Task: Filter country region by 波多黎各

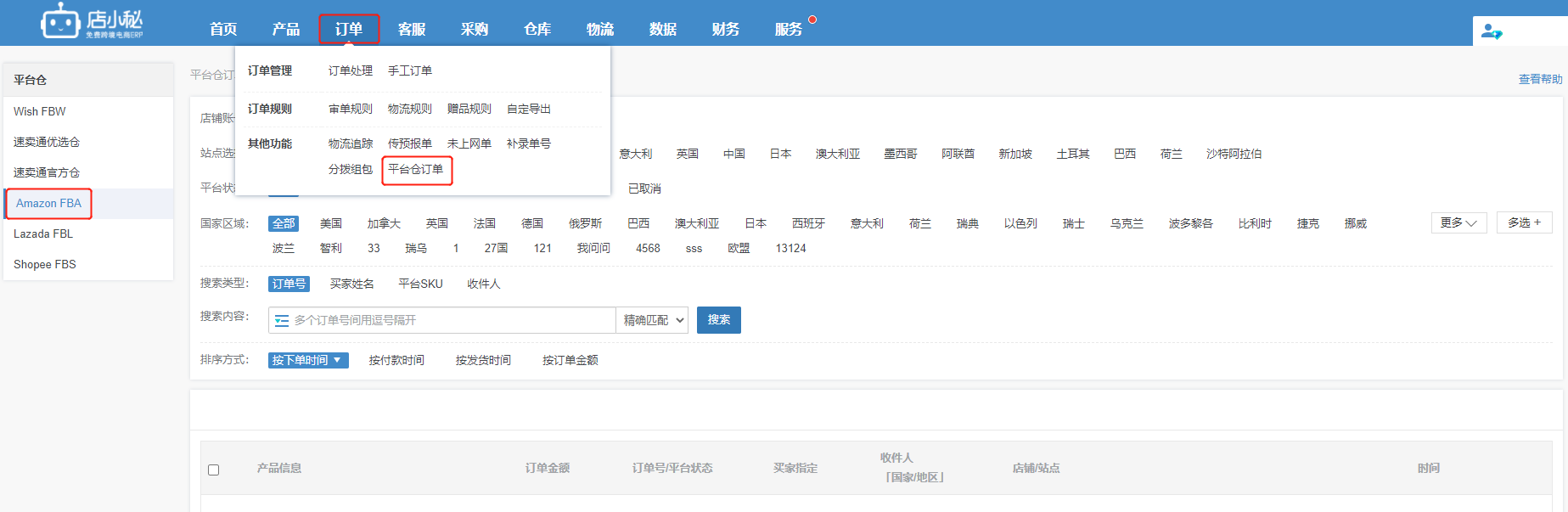Action: [x=1191, y=223]
